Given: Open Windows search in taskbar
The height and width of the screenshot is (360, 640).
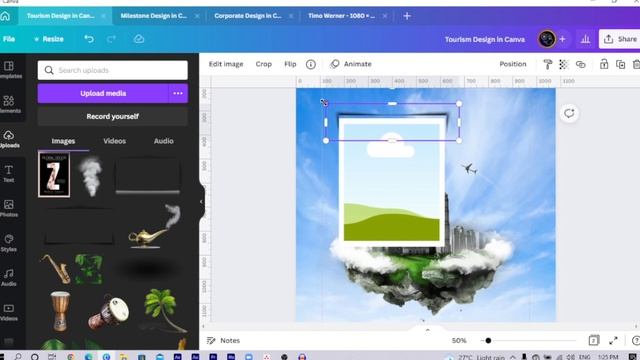Looking at the screenshot, I should [x=18, y=357].
